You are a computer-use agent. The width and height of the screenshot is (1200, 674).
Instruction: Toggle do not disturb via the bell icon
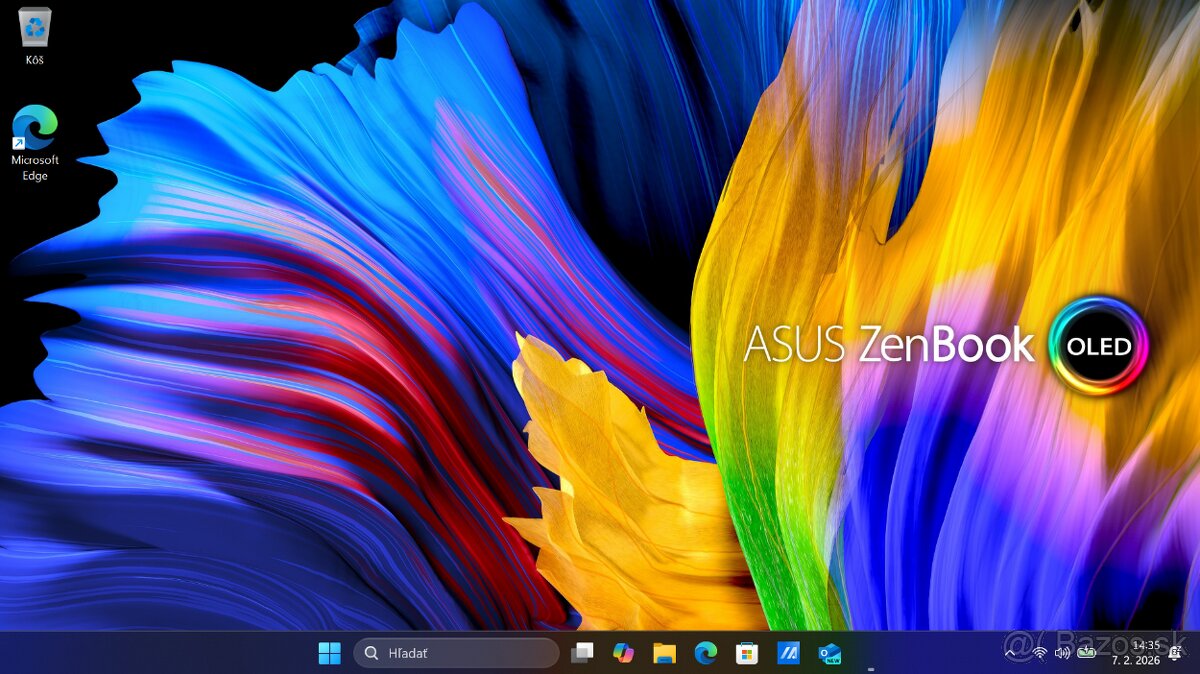[1173, 653]
